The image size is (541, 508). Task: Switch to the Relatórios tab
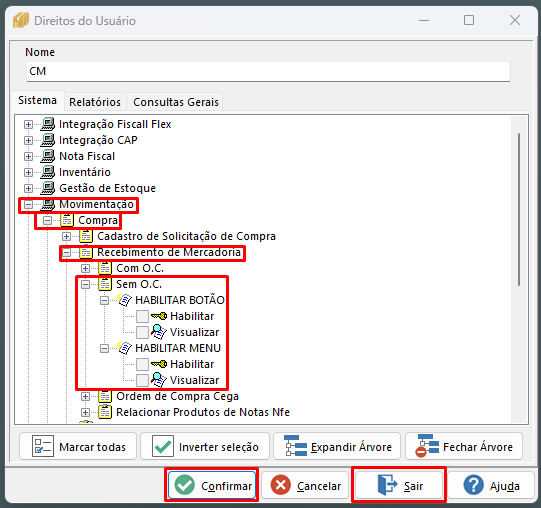[x=95, y=102]
